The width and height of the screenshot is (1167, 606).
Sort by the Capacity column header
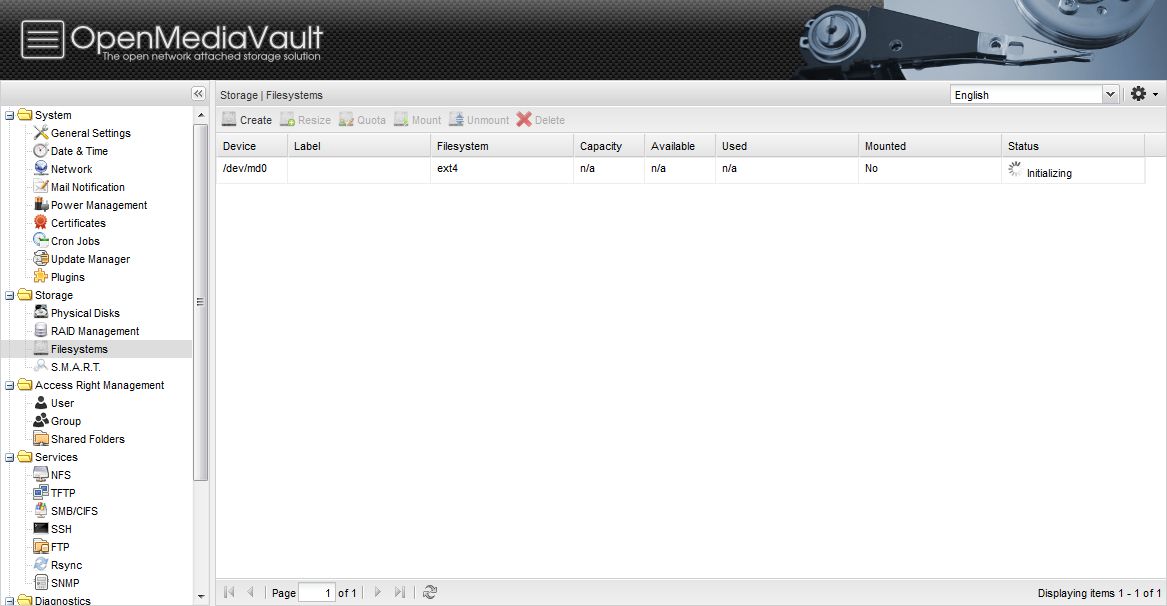click(609, 146)
